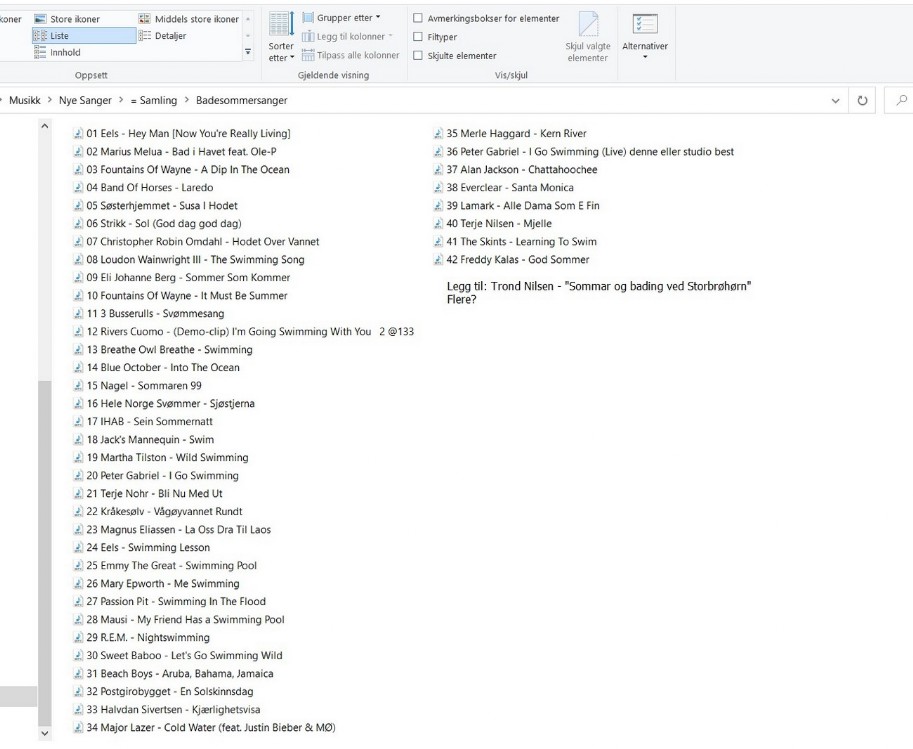Click the Skjul valgte elementer icon

tap(588, 24)
